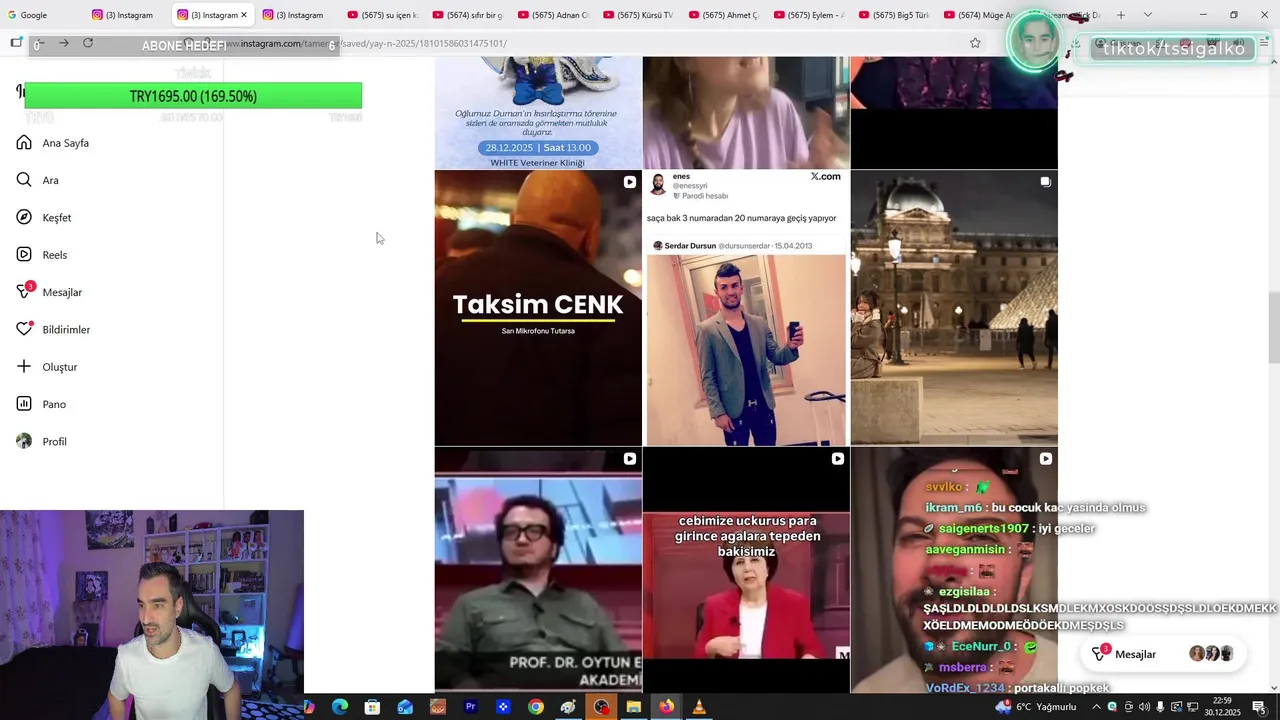The width and height of the screenshot is (1280, 720).
Task: Open VLC media player from the taskbar
Action: (699, 707)
